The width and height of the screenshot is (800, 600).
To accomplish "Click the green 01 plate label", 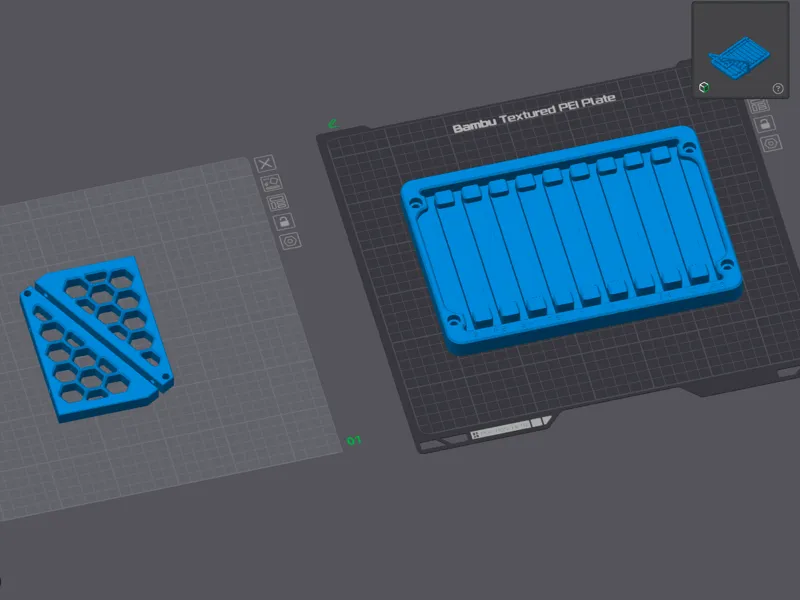I will [x=354, y=440].
